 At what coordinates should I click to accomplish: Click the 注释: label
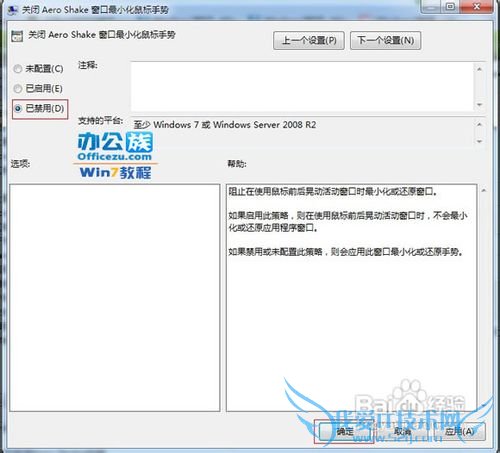tap(88, 65)
